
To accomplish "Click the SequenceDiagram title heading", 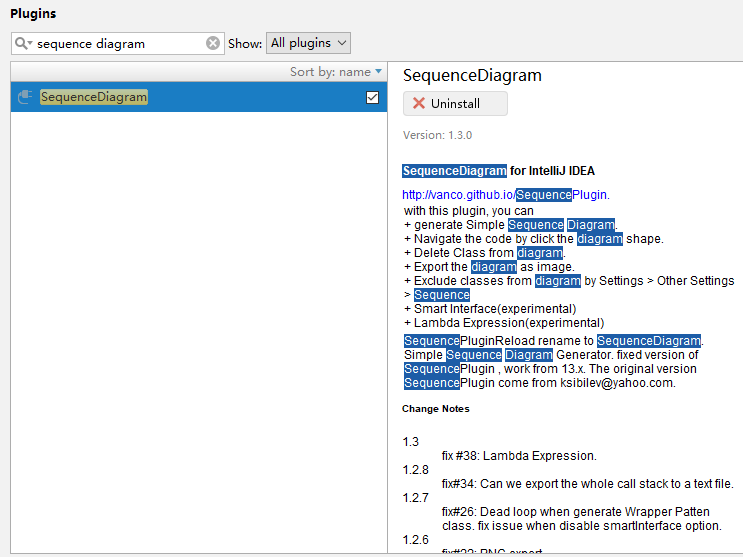I will [472, 75].
